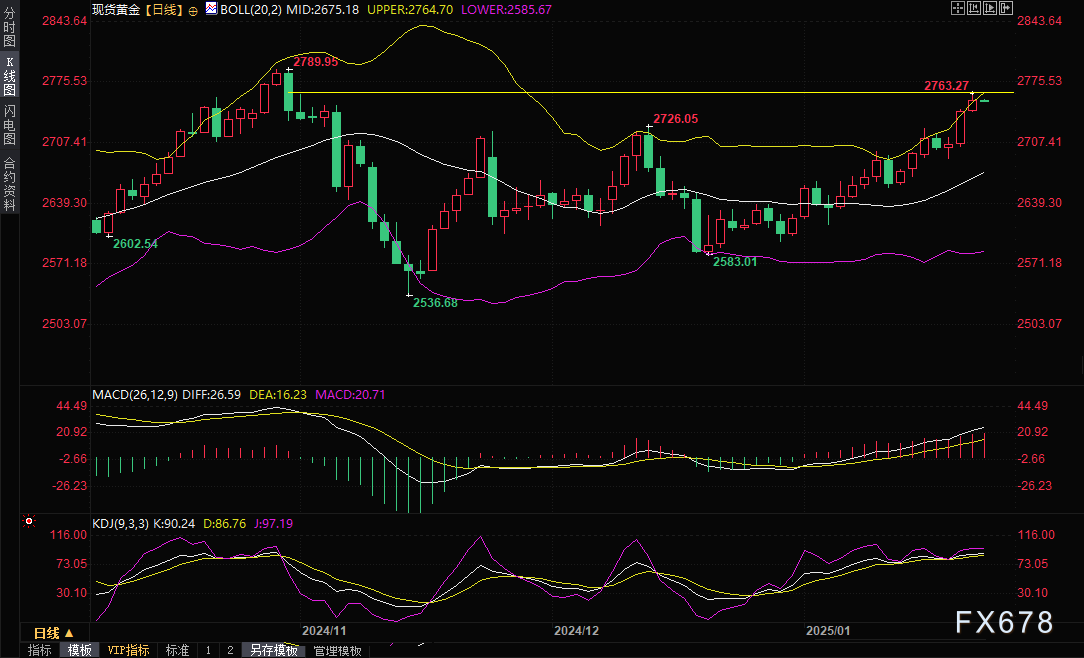Click 另存模板 to save template

click(274, 650)
